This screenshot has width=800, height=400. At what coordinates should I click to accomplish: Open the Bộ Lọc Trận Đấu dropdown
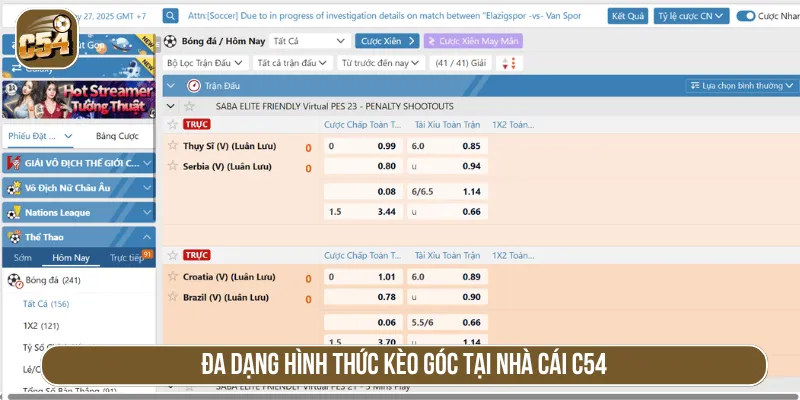(206, 63)
